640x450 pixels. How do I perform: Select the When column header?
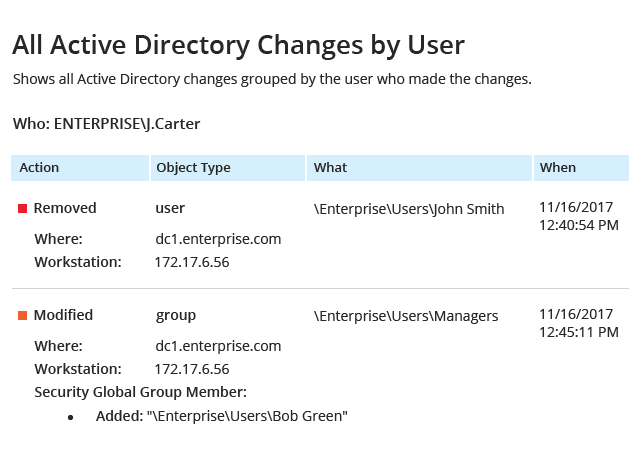pyautogui.click(x=581, y=168)
